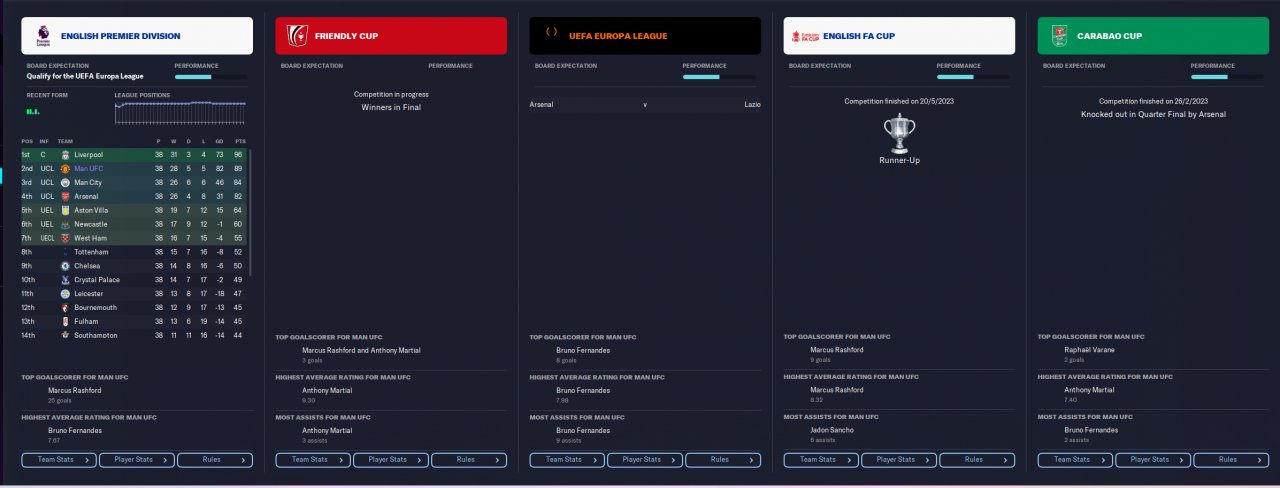Screen dimensions: 1280x488
Task: Click the West Ham club badge
Action: (65, 238)
